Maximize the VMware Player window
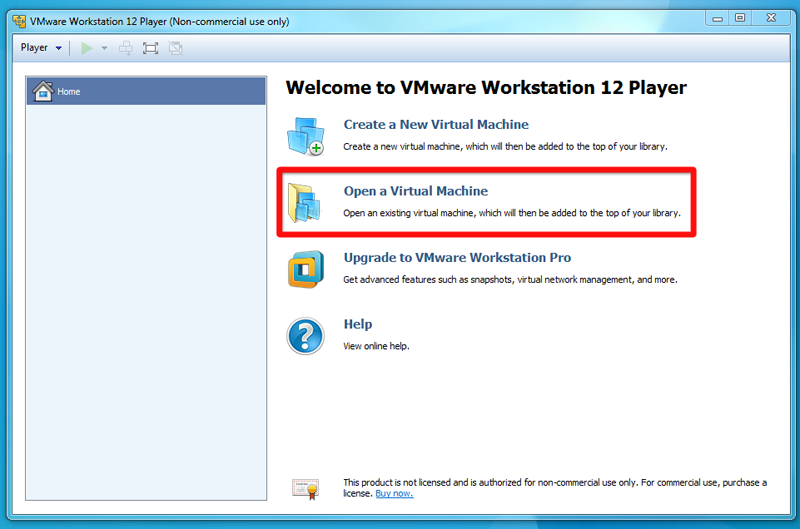The width and height of the screenshot is (800, 529). [740, 18]
